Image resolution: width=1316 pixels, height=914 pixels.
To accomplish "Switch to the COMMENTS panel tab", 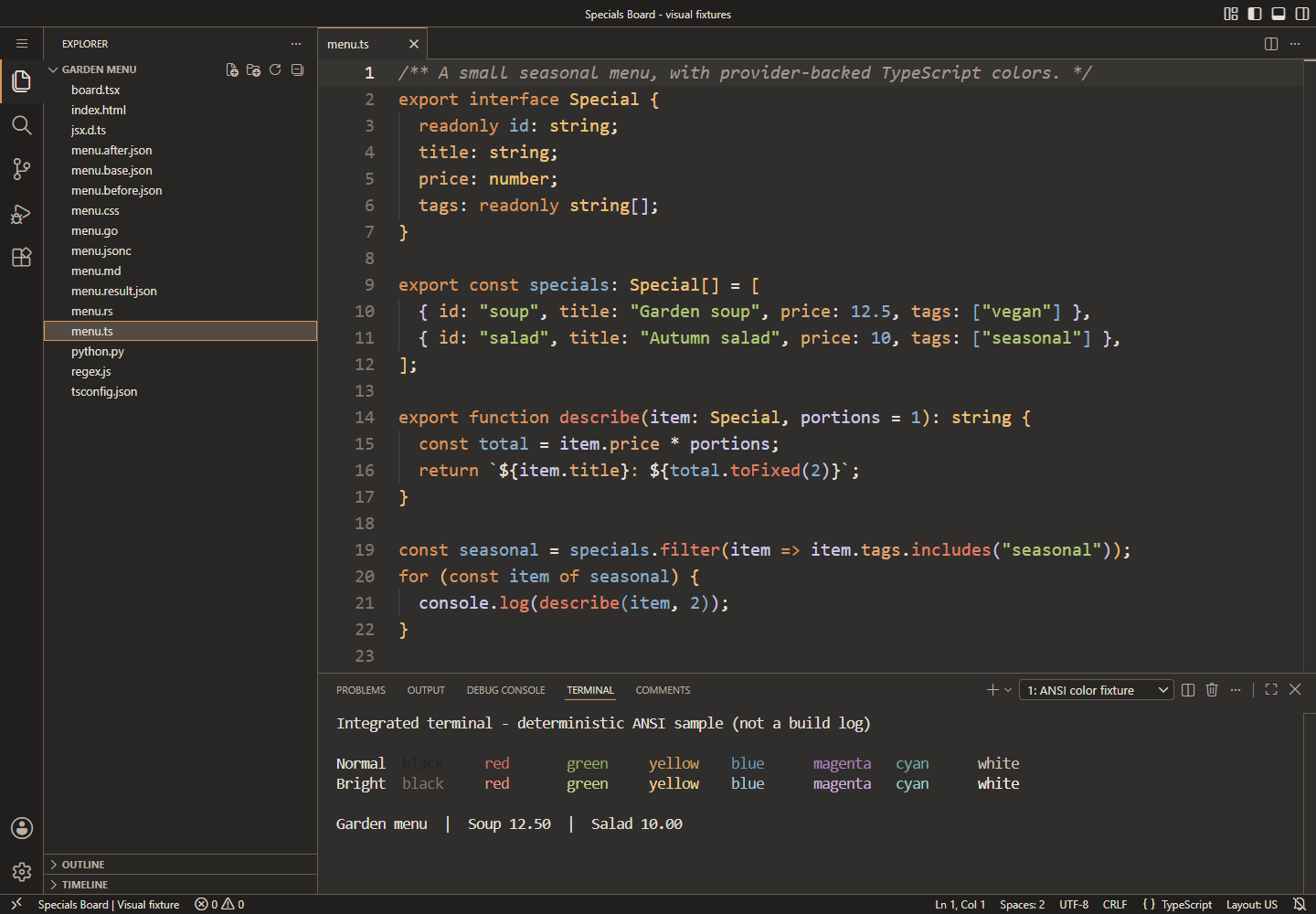I will tap(663, 690).
